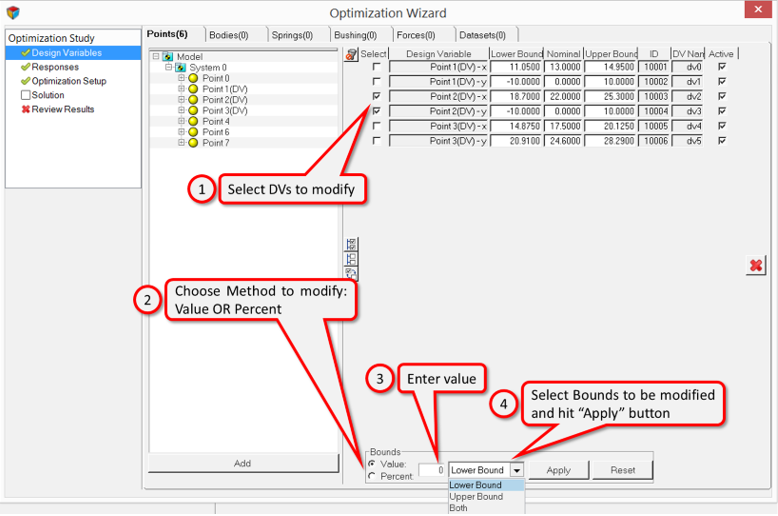Click the yellow sphere icon of Point 3(DV)

click(x=194, y=111)
